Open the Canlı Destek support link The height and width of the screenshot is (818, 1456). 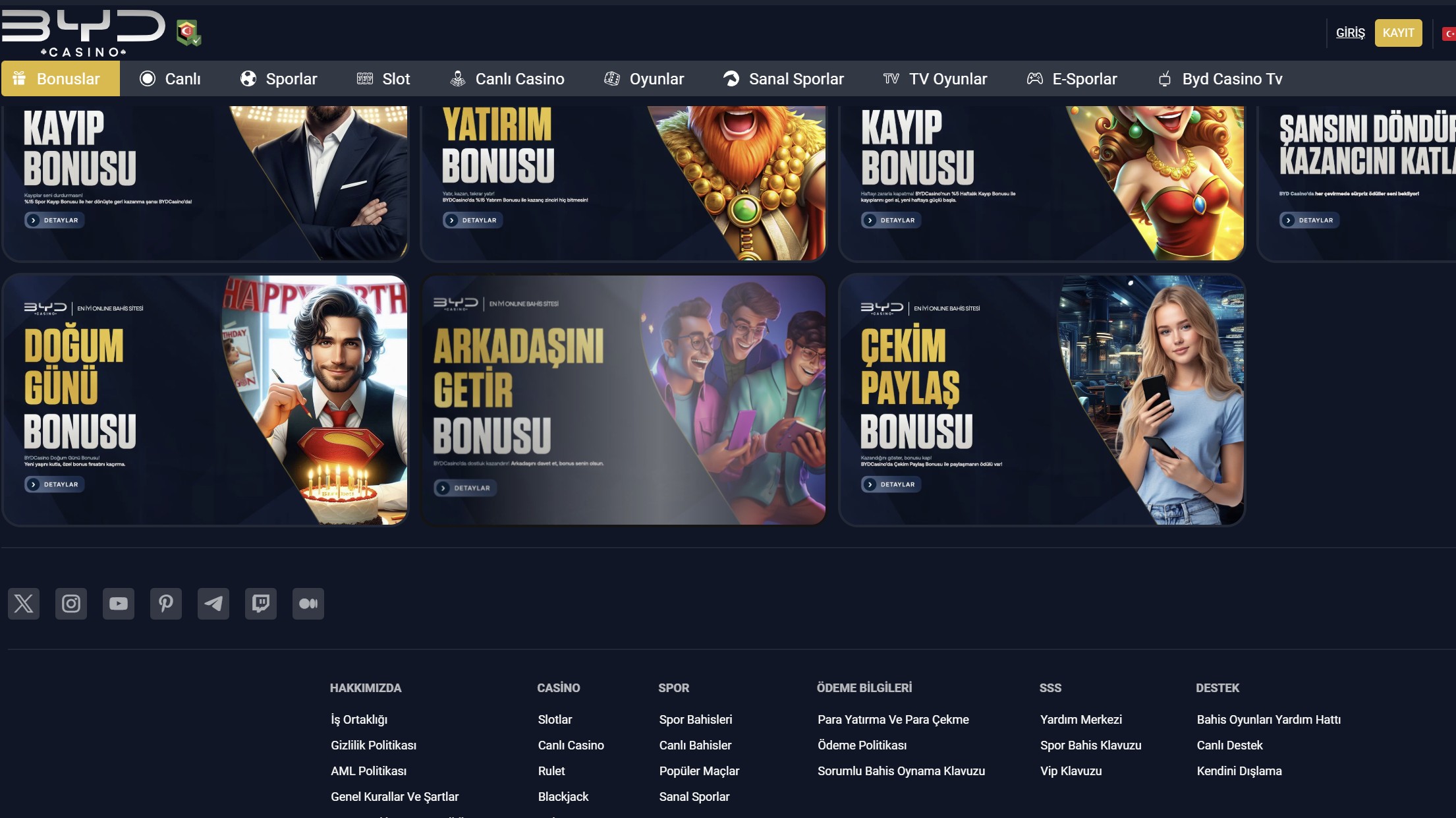[x=1229, y=745]
